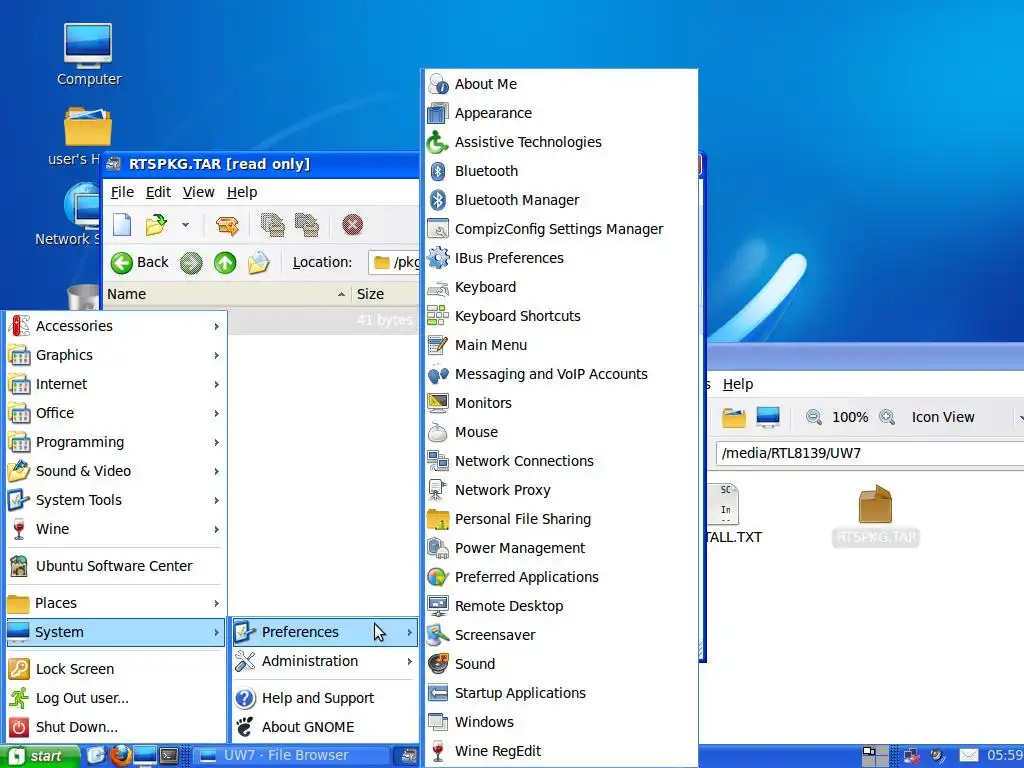Open Network Connections

[x=561, y=461]
